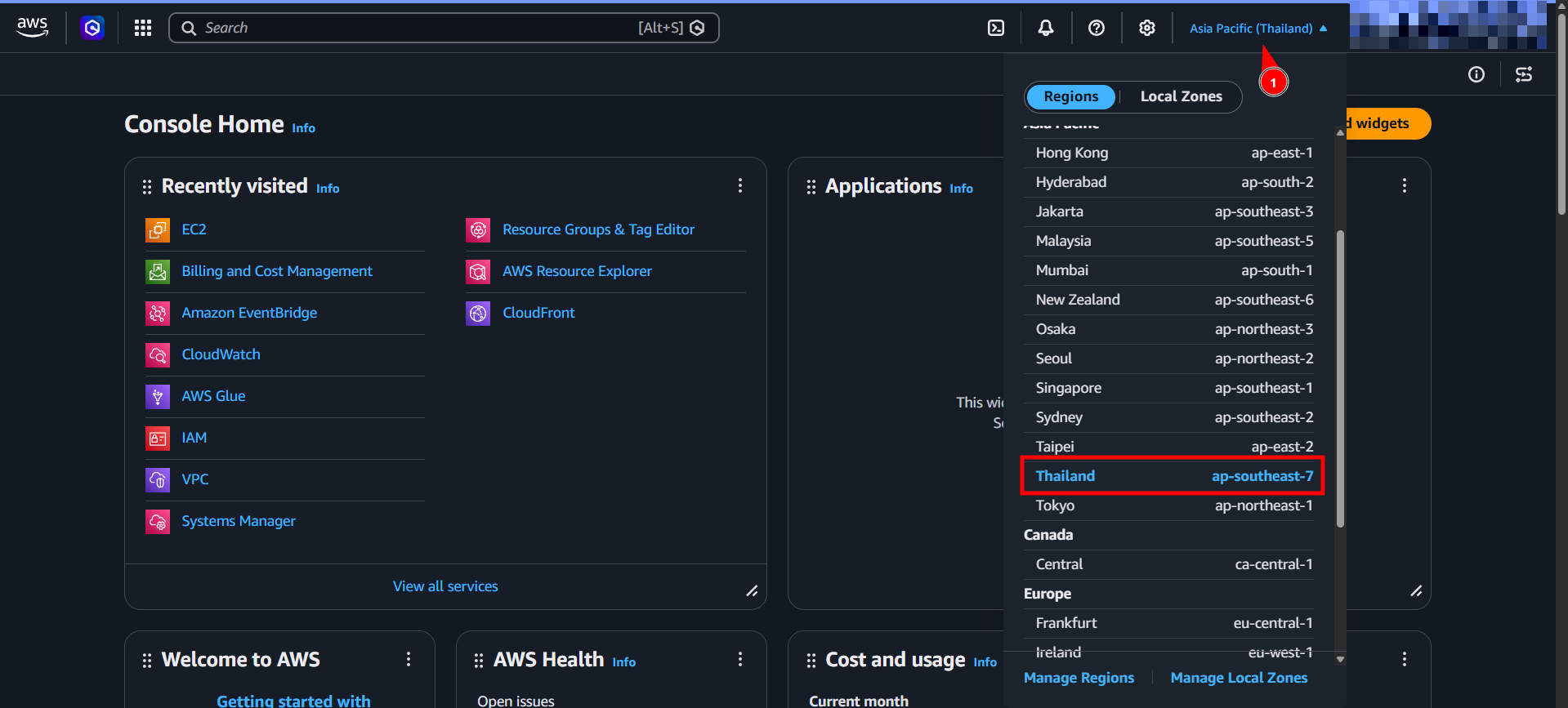1568x708 pixels.
Task: Open Recently visited widget options menu
Action: coord(740,186)
